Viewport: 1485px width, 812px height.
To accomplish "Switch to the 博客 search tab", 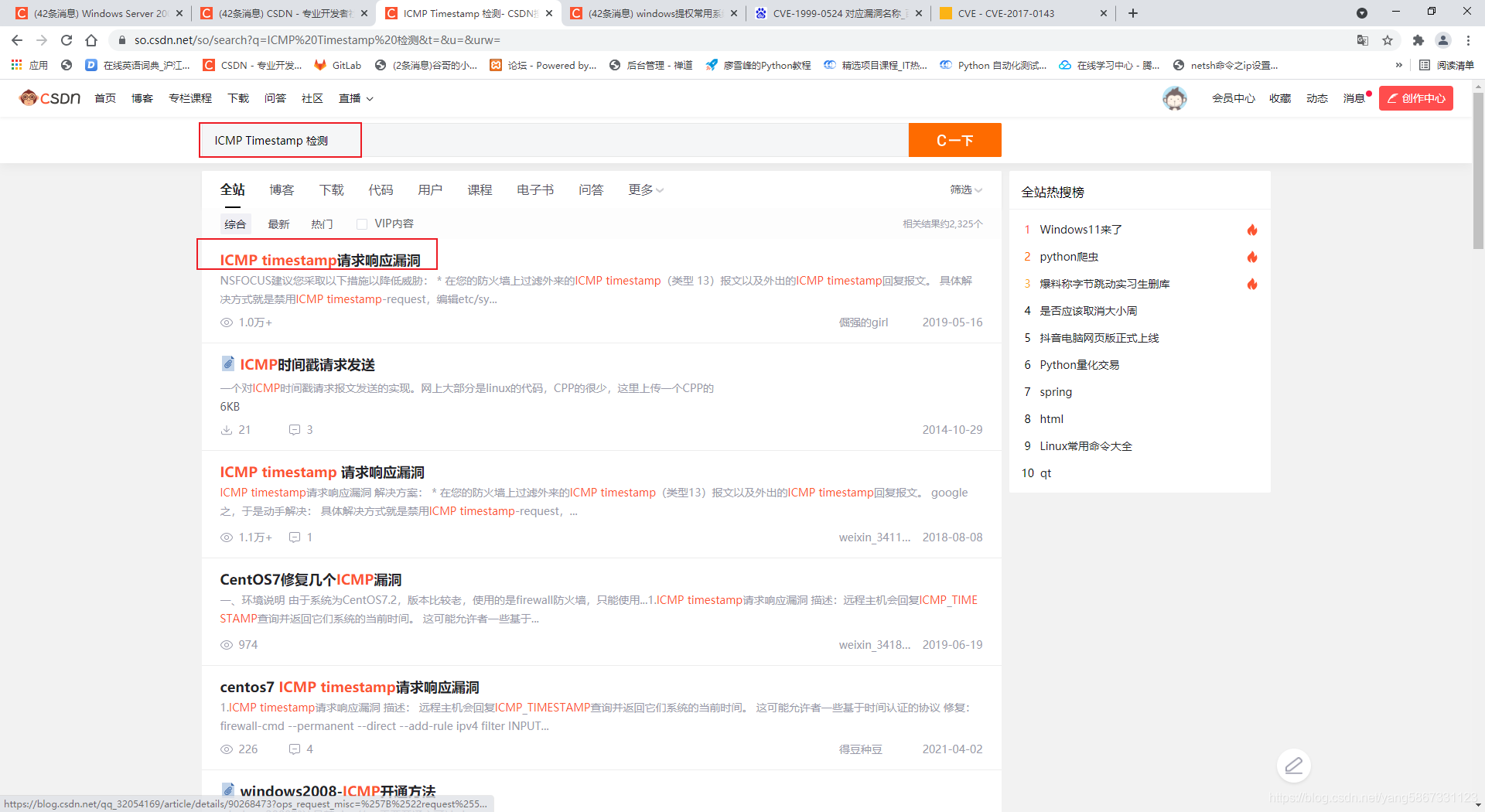I will [282, 190].
